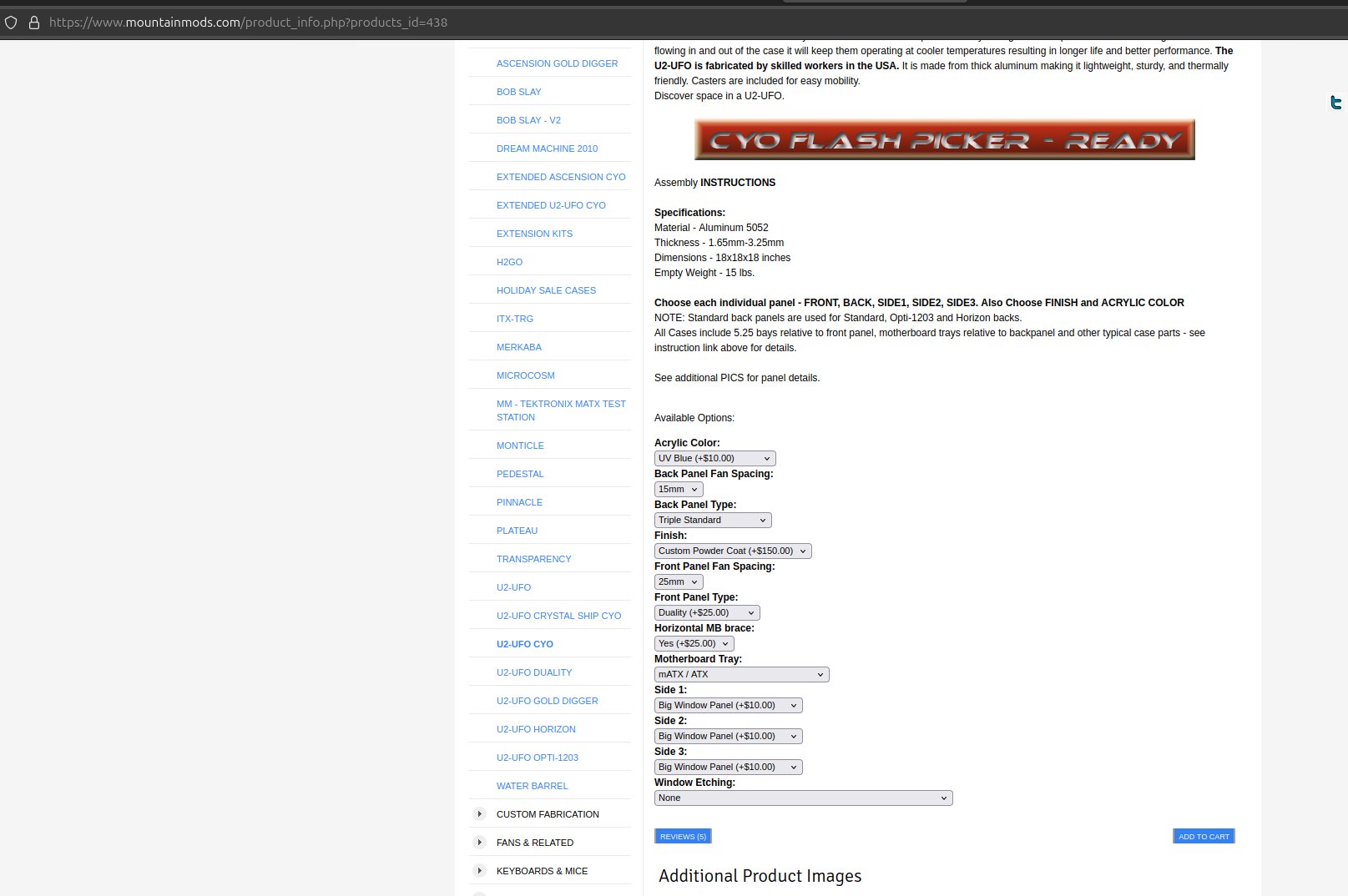The width and height of the screenshot is (1348, 896).
Task: Select Water Barrel in sidebar menu
Action: [x=532, y=786]
